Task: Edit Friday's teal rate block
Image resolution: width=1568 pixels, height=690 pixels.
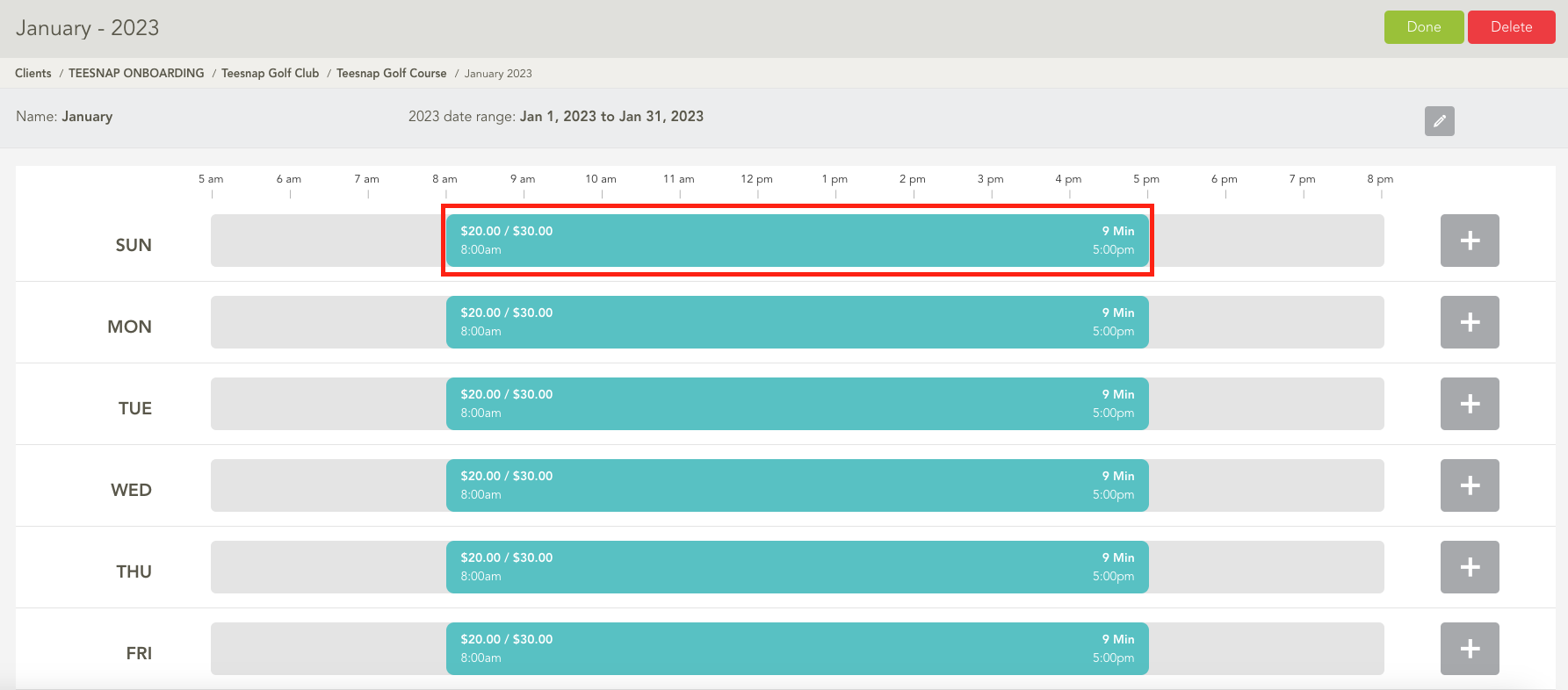Action: tap(797, 649)
